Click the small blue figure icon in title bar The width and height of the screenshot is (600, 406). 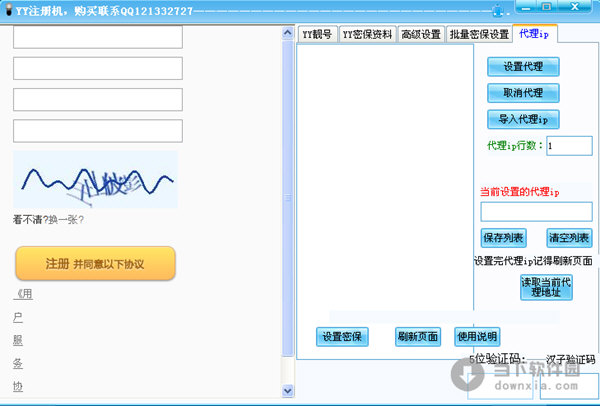point(497,10)
